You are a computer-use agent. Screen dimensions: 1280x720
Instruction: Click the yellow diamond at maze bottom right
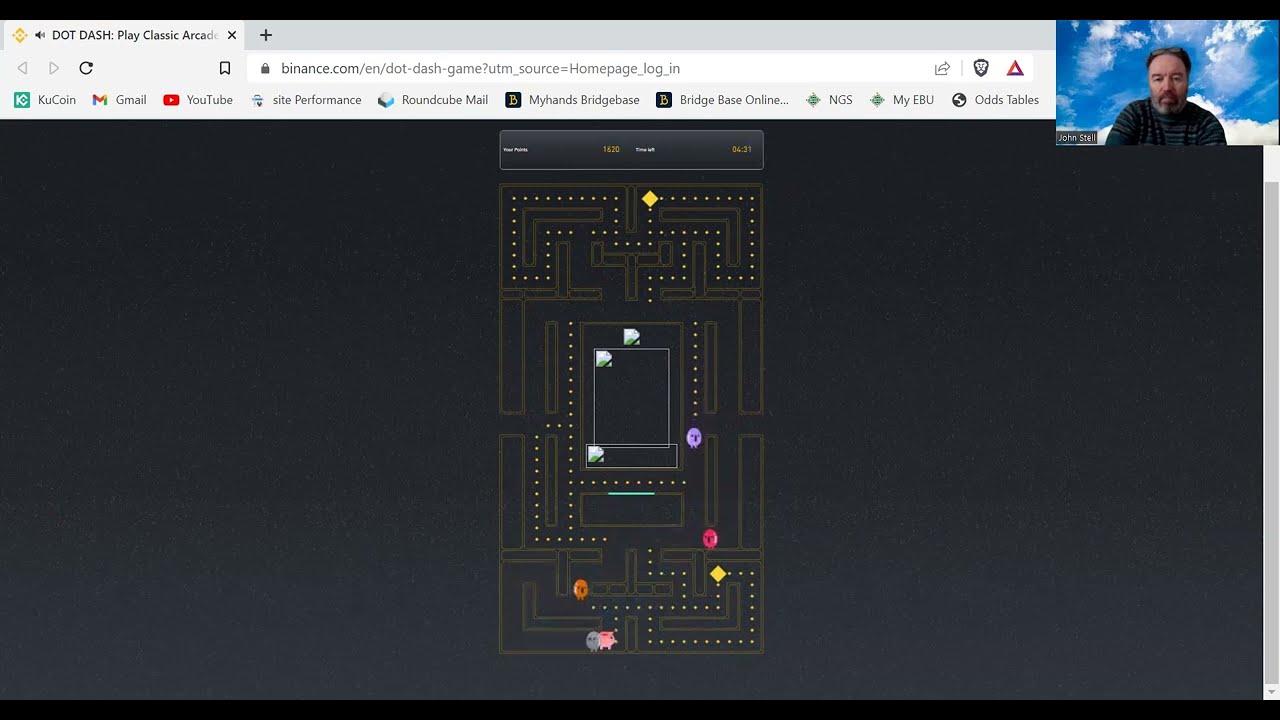coord(718,574)
